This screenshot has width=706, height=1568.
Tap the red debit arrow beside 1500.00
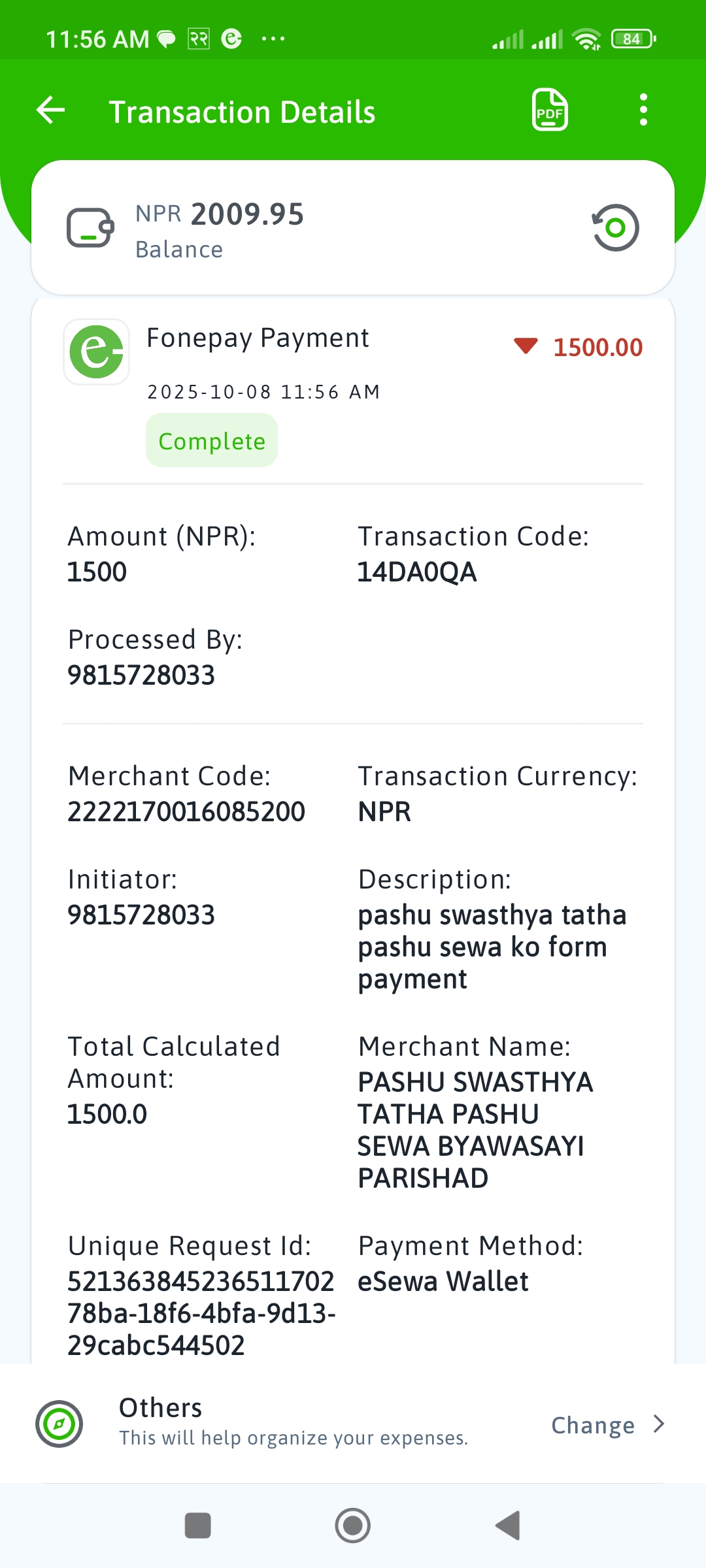526,346
